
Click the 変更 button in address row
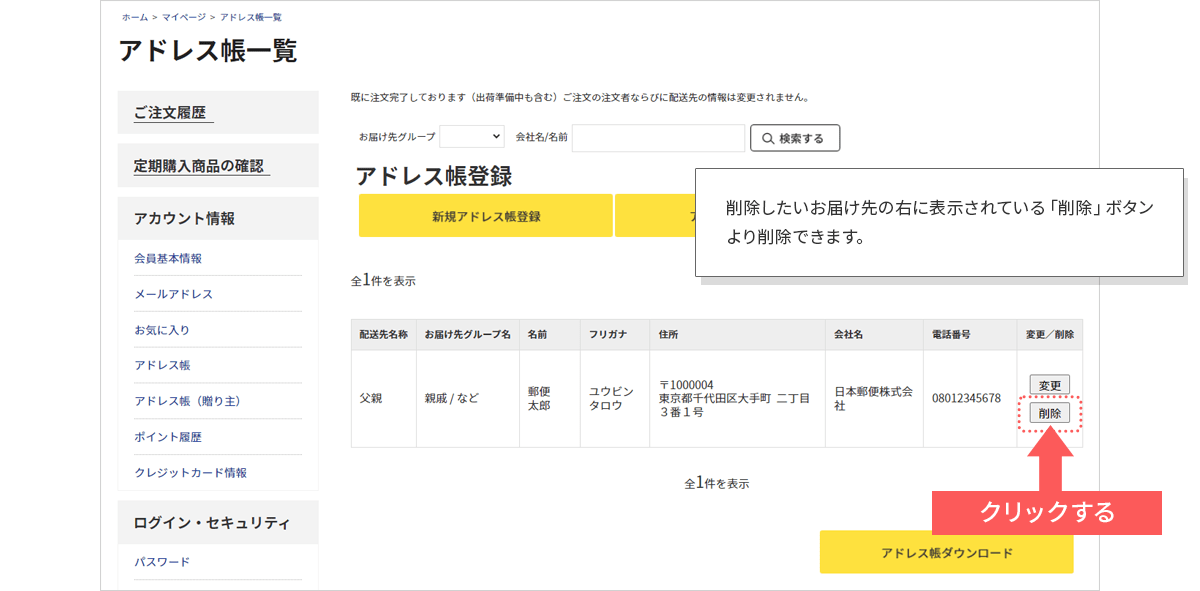click(x=1049, y=385)
